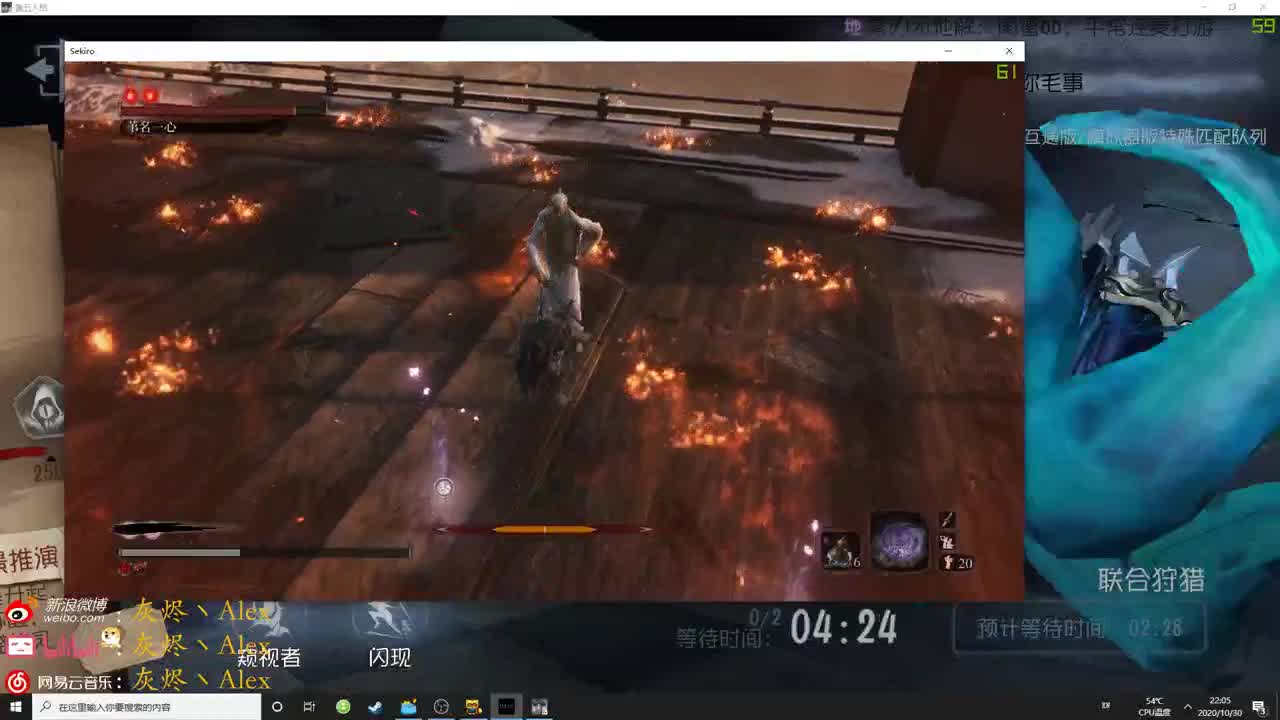Switch to the black taskbar app window

(506, 707)
